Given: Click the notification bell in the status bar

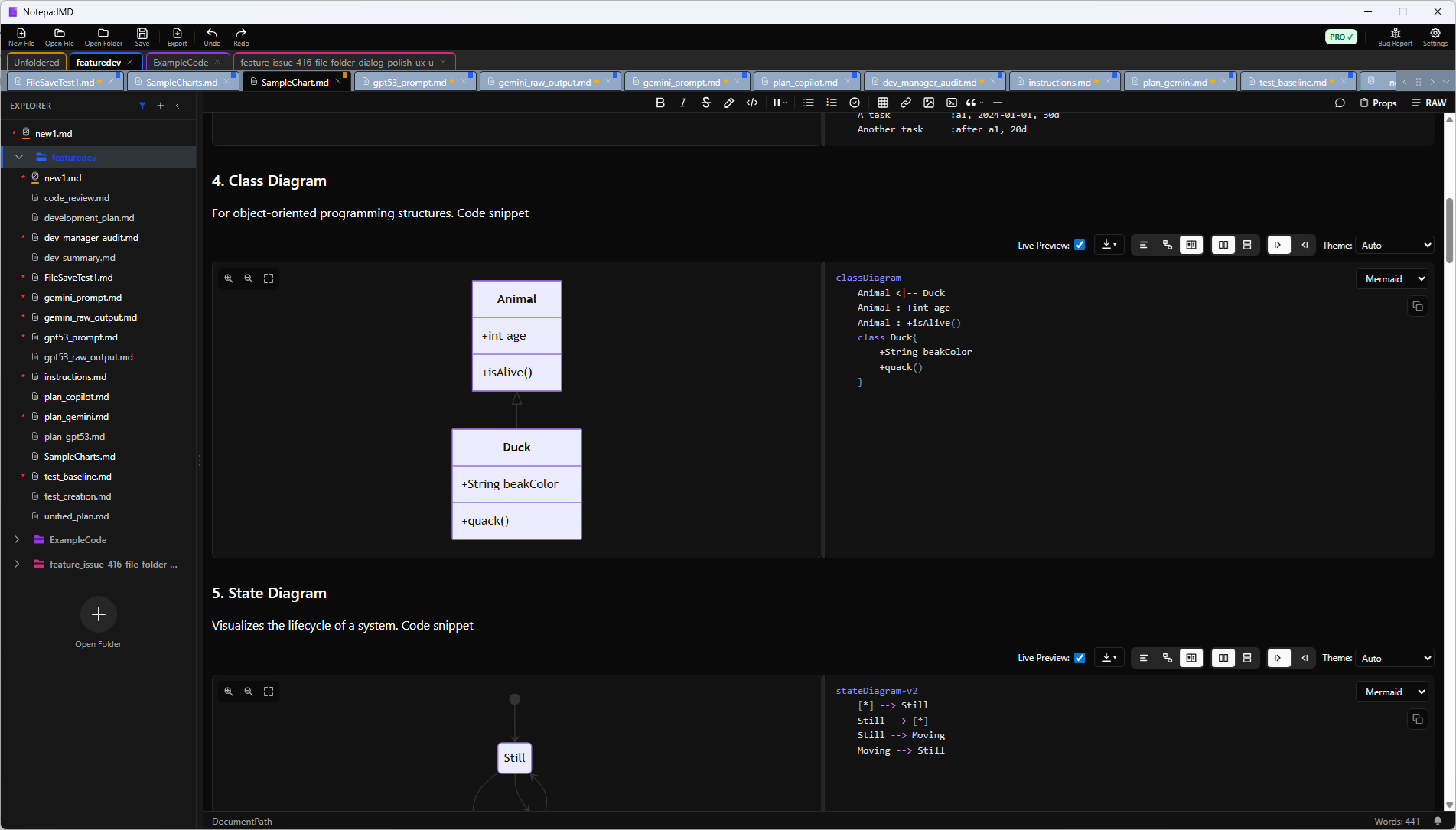Looking at the screenshot, I should 1438,822.
